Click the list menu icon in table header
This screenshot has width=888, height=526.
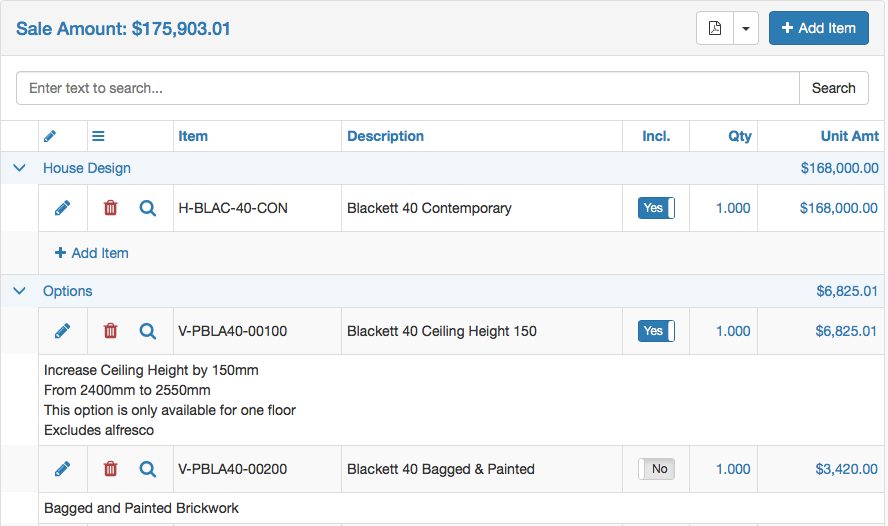(98, 136)
